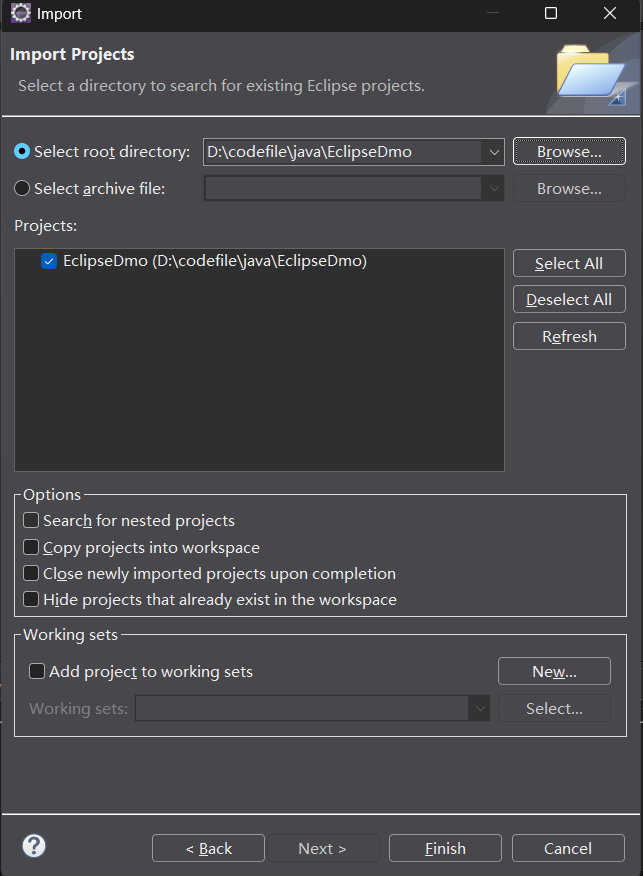Enable Add project to working sets

pos(37,671)
